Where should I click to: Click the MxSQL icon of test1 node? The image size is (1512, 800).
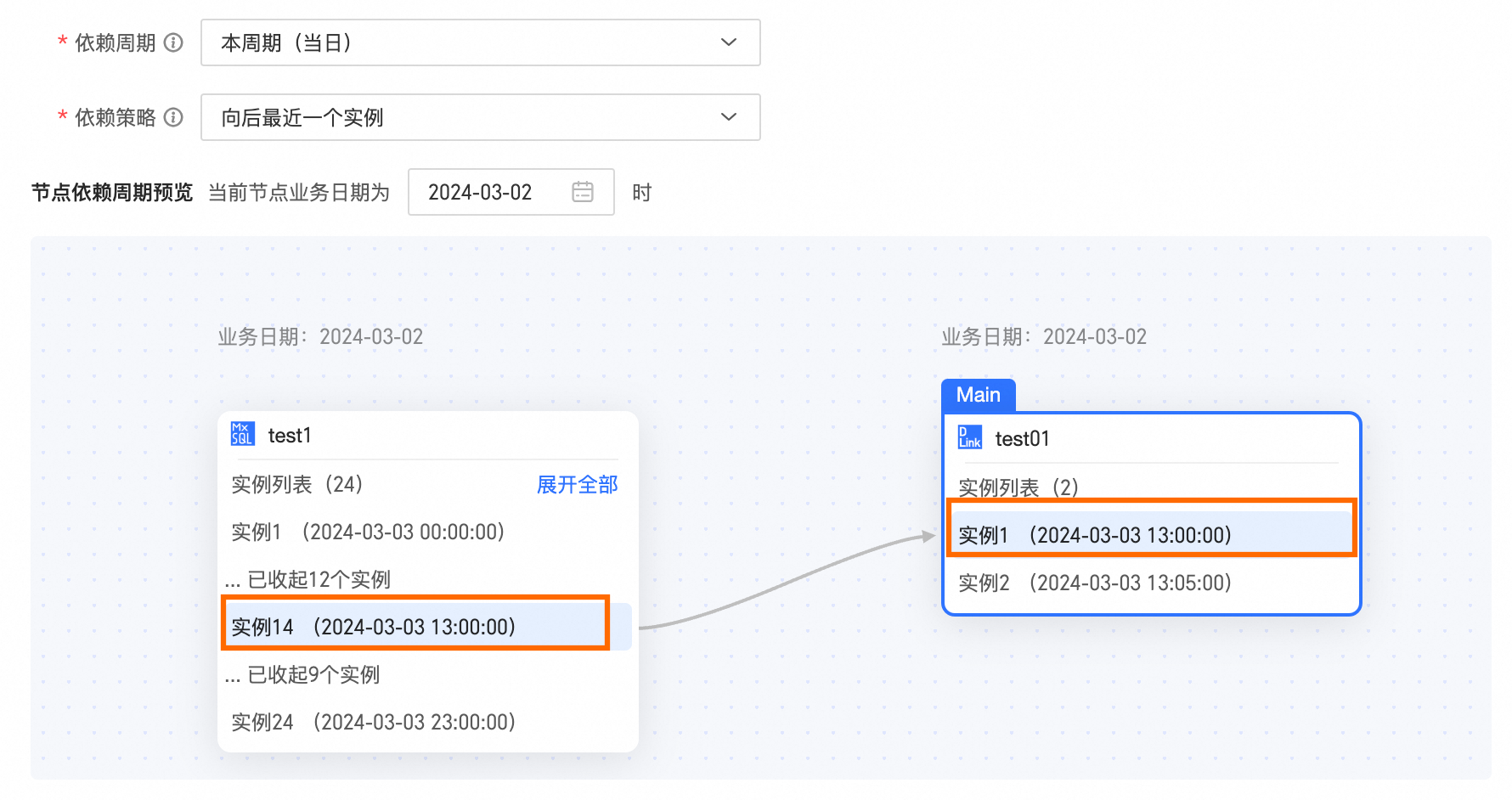coord(242,434)
